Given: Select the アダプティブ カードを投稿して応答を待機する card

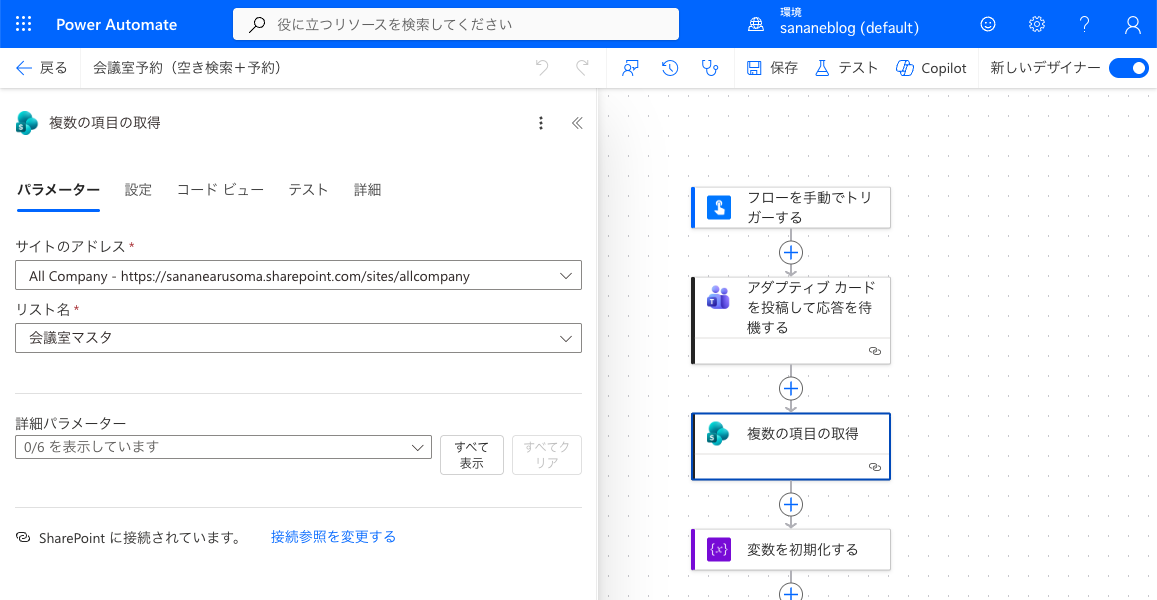Looking at the screenshot, I should [791, 320].
